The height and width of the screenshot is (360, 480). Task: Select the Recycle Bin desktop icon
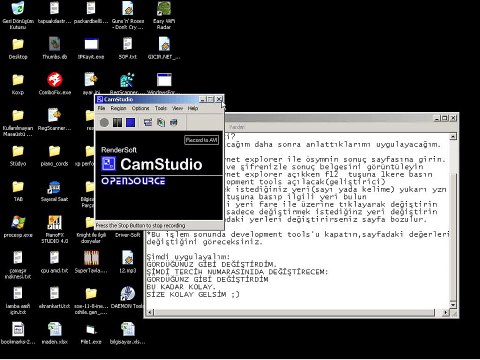(x=18, y=9)
